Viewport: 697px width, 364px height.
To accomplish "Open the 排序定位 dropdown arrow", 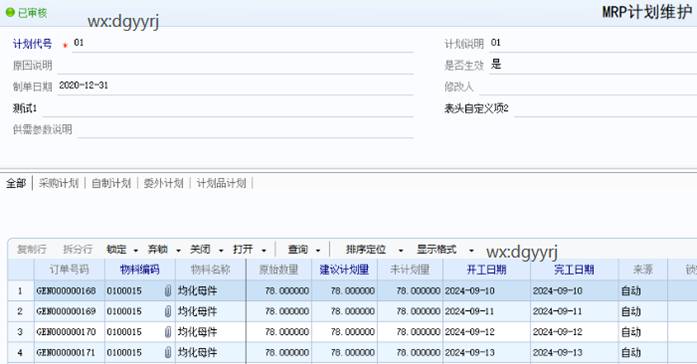I will [401, 250].
